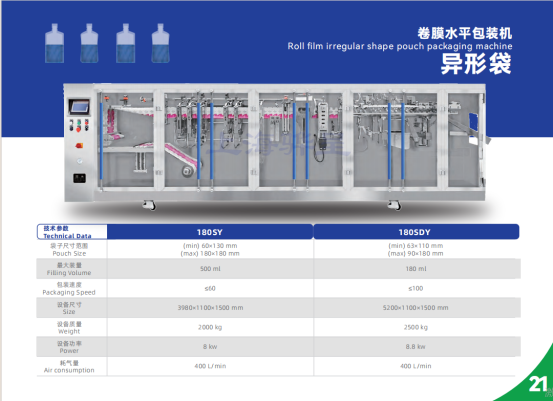
Task: Click the '500 ml' filling volume cell
Action: coord(210,269)
